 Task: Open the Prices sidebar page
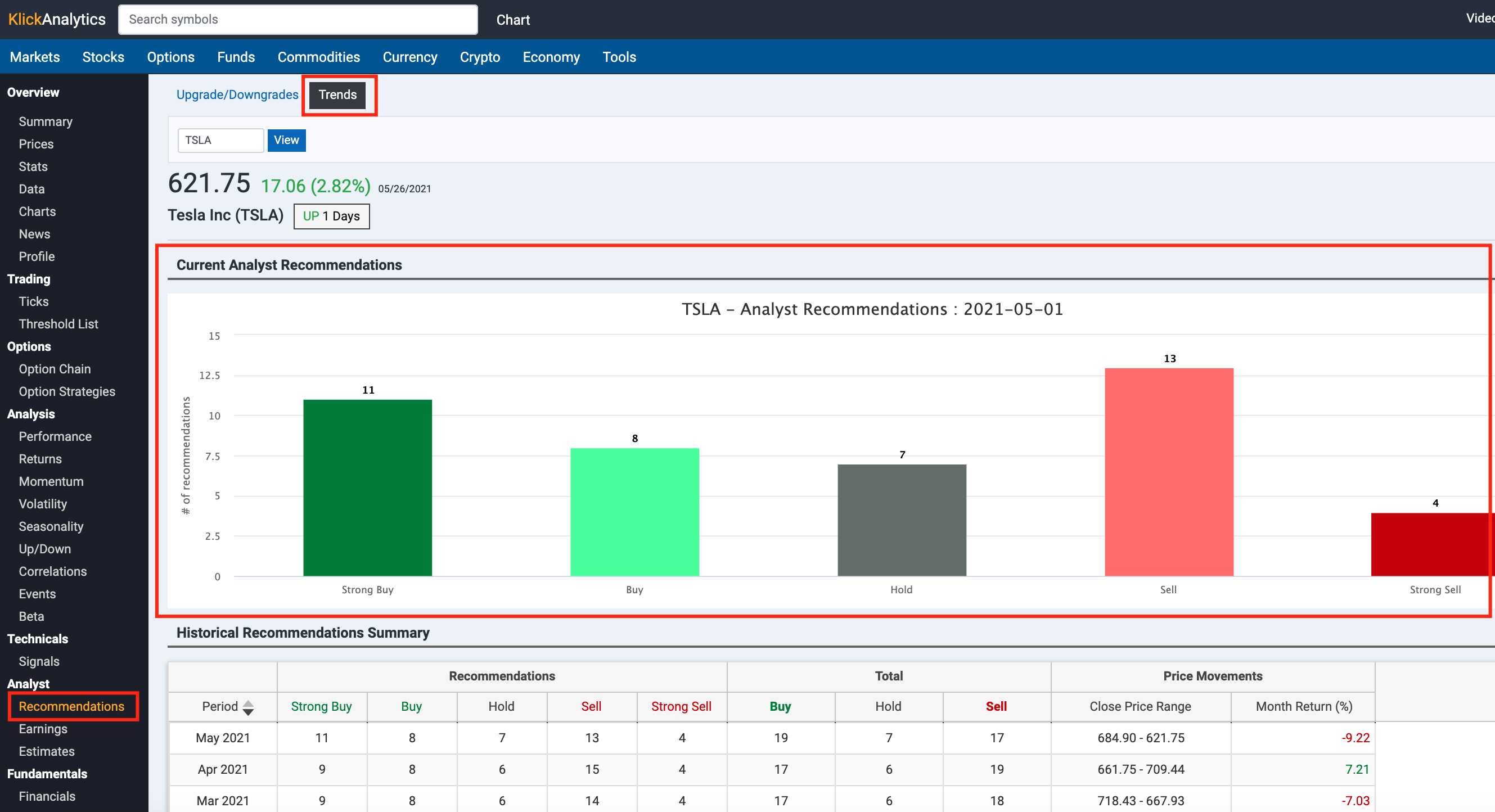click(x=36, y=144)
